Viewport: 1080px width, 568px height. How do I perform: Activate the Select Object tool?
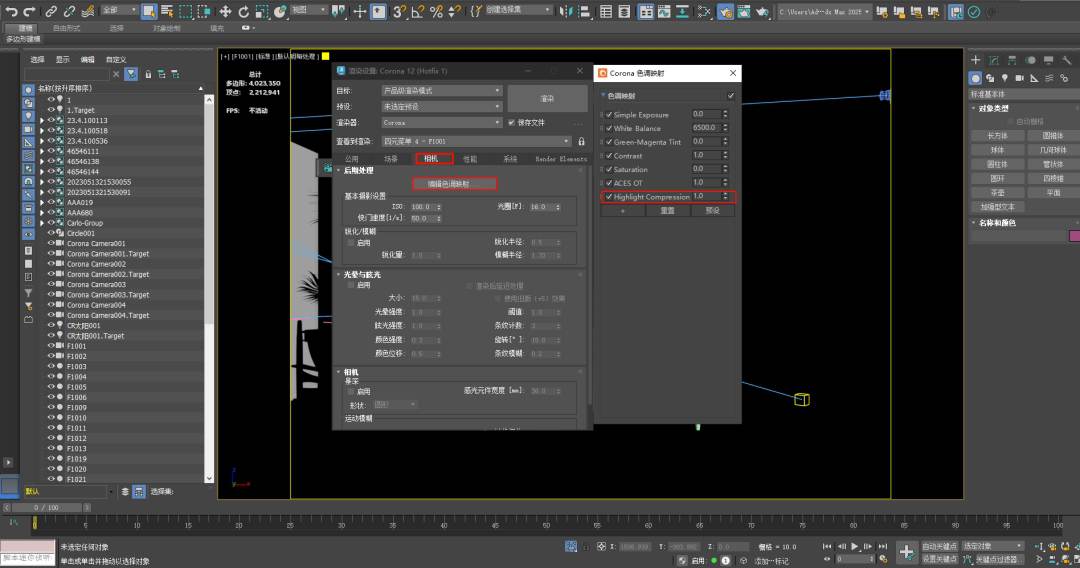pos(149,11)
